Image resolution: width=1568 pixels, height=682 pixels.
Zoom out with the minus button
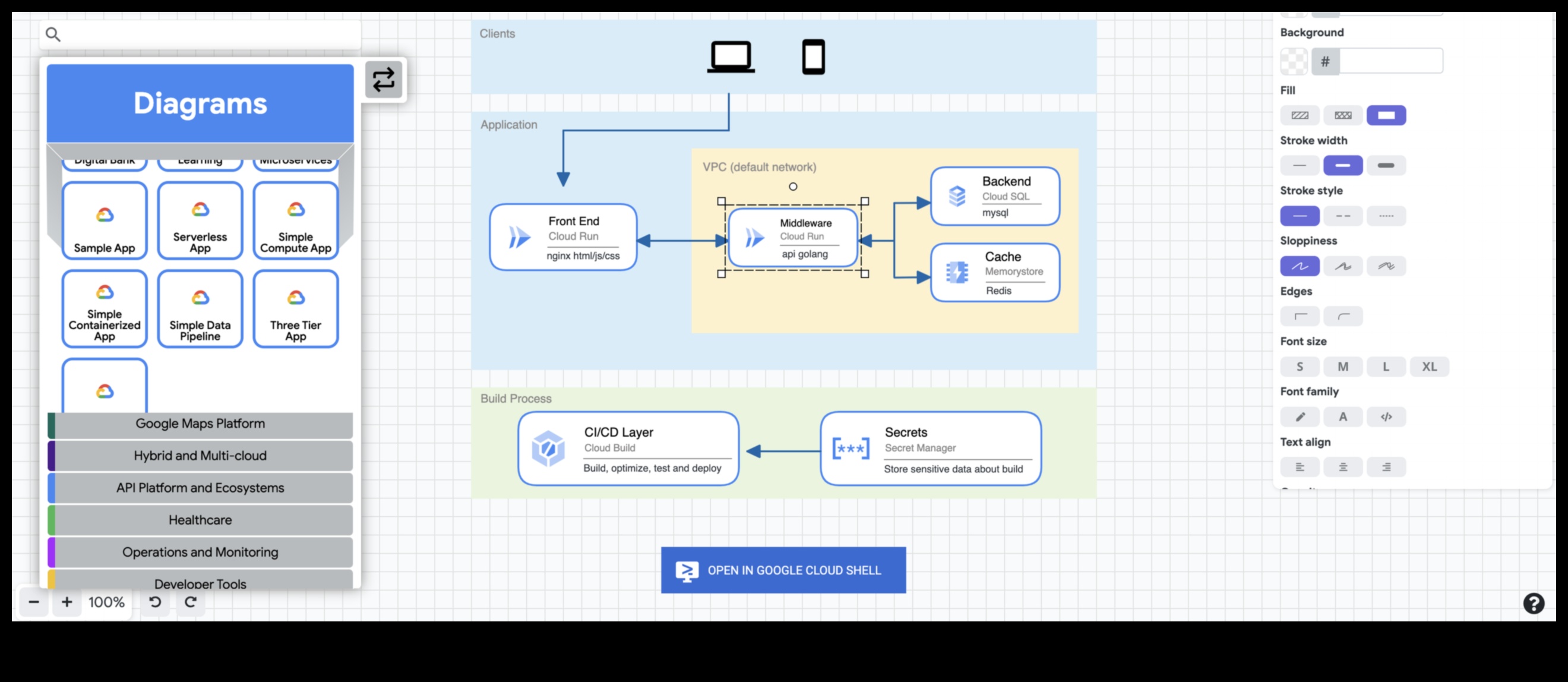(x=34, y=602)
